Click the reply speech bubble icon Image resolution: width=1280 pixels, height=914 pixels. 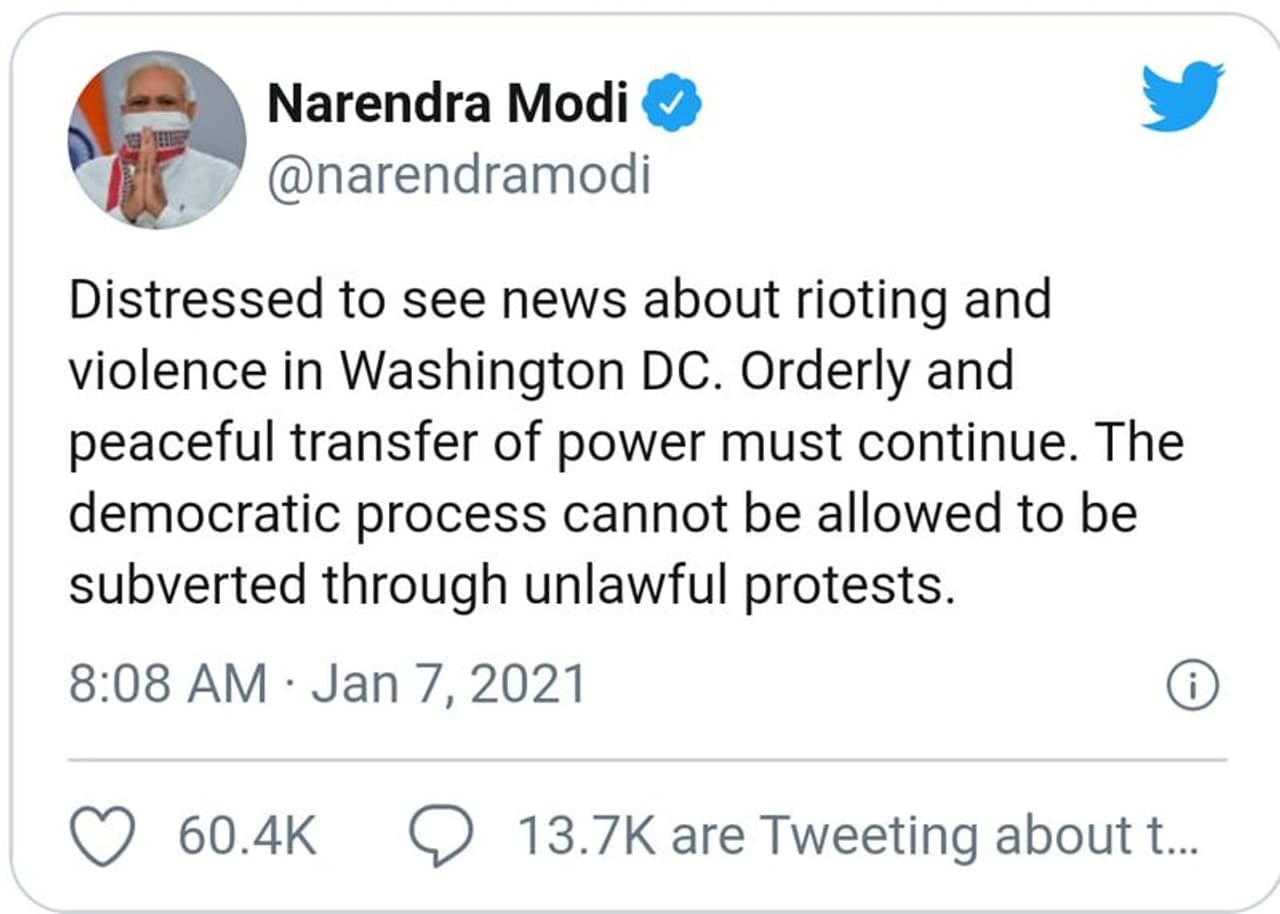pyautogui.click(x=445, y=836)
